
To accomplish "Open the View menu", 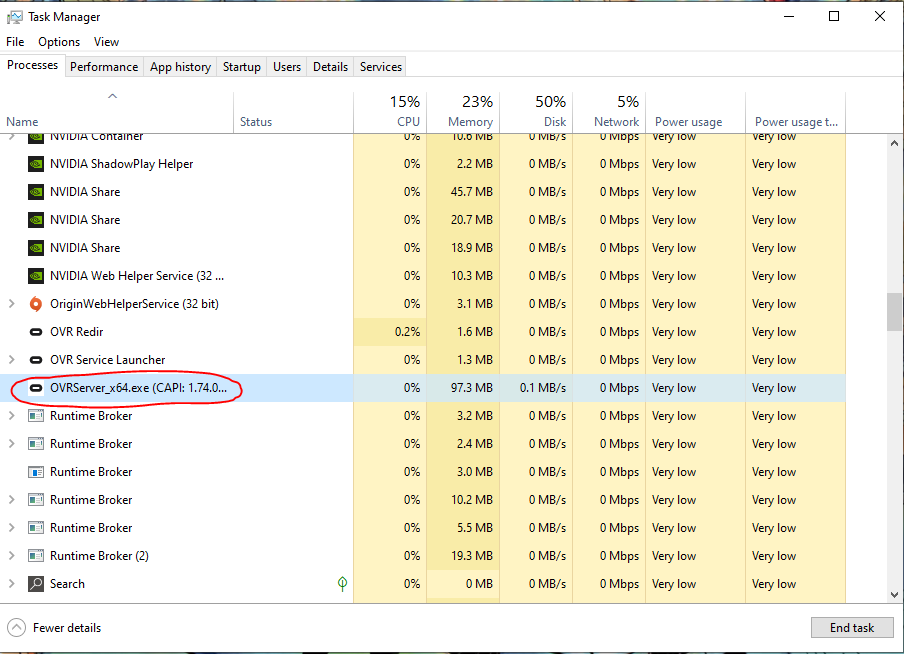I will [x=106, y=42].
